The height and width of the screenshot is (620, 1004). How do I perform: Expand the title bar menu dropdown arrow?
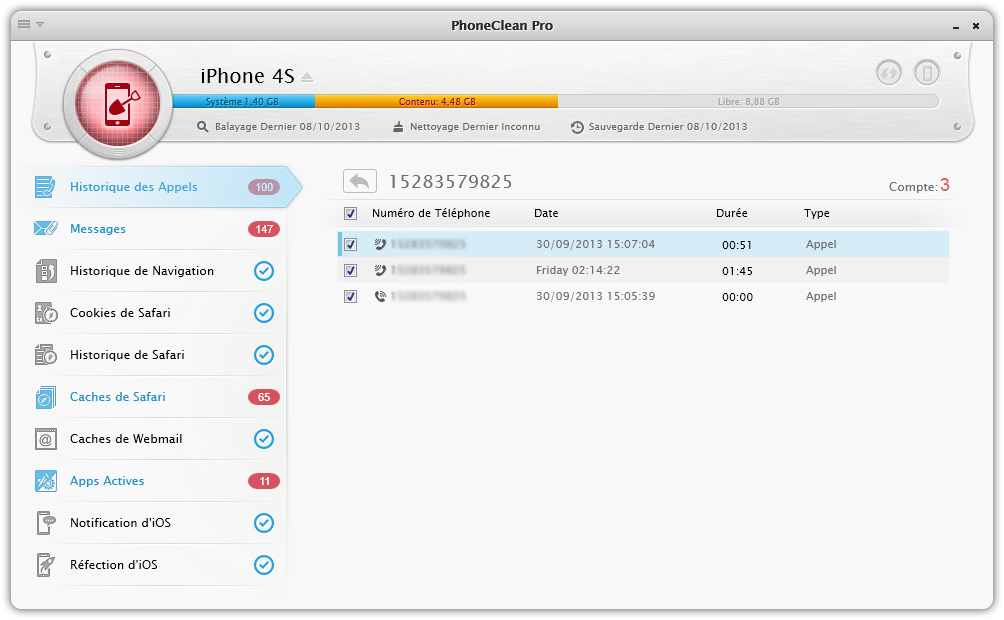tap(40, 24)
